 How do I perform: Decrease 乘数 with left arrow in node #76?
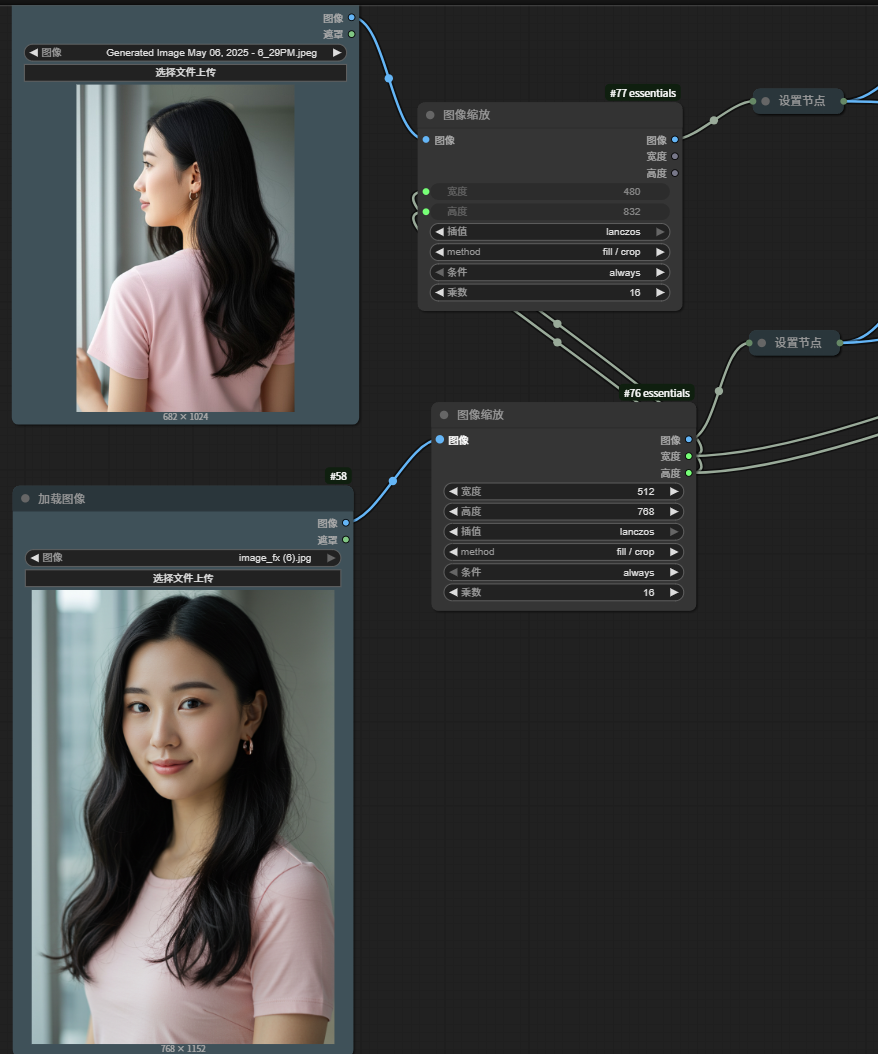453,592
